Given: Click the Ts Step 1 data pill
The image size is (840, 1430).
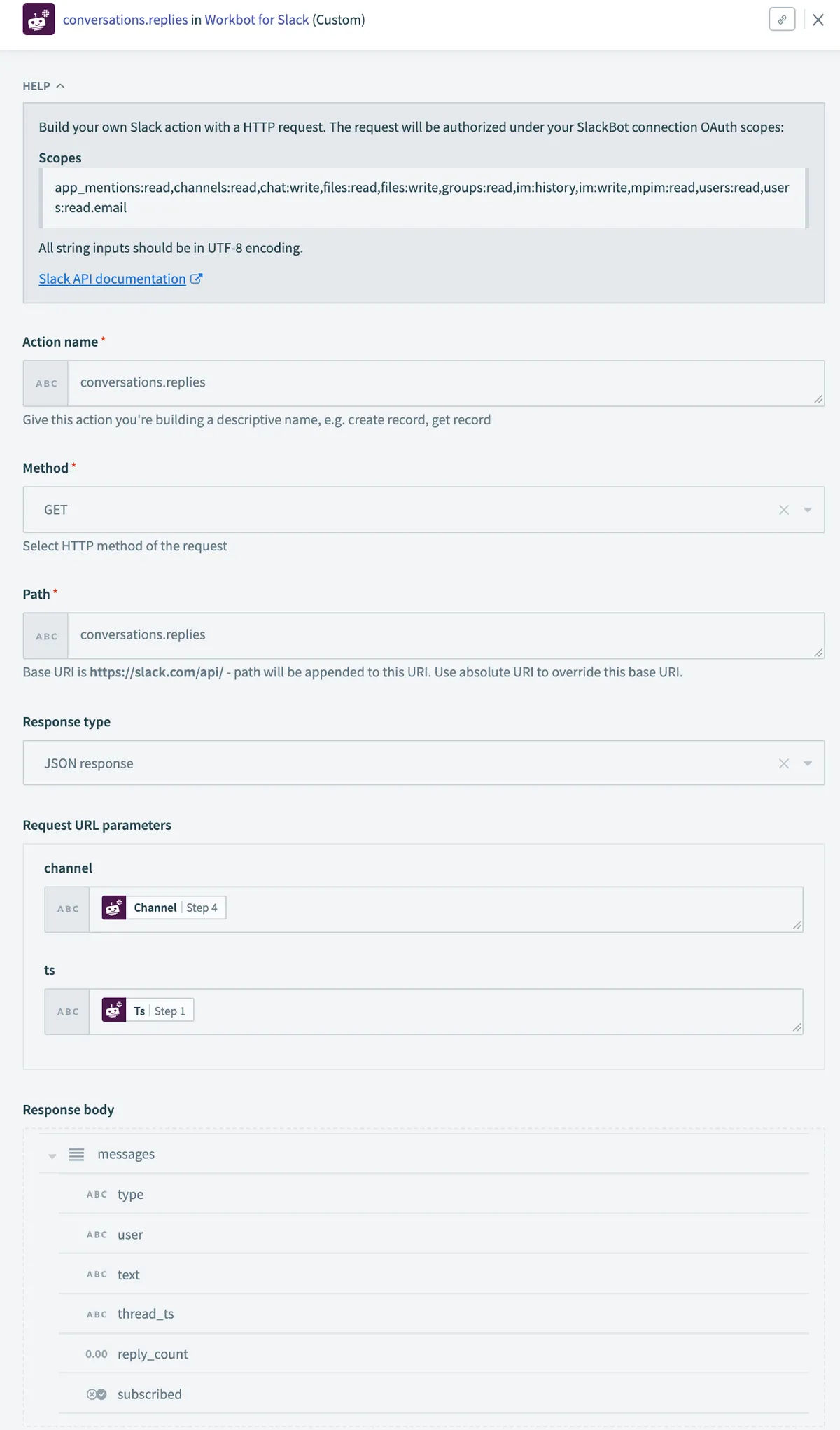Looking at the screenshot, I should click(148, 1011).
